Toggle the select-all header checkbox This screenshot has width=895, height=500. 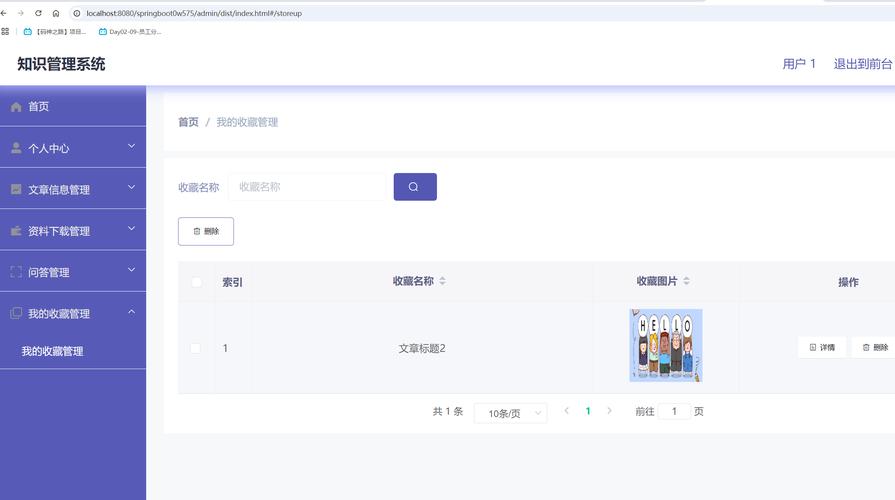(196, 282)
